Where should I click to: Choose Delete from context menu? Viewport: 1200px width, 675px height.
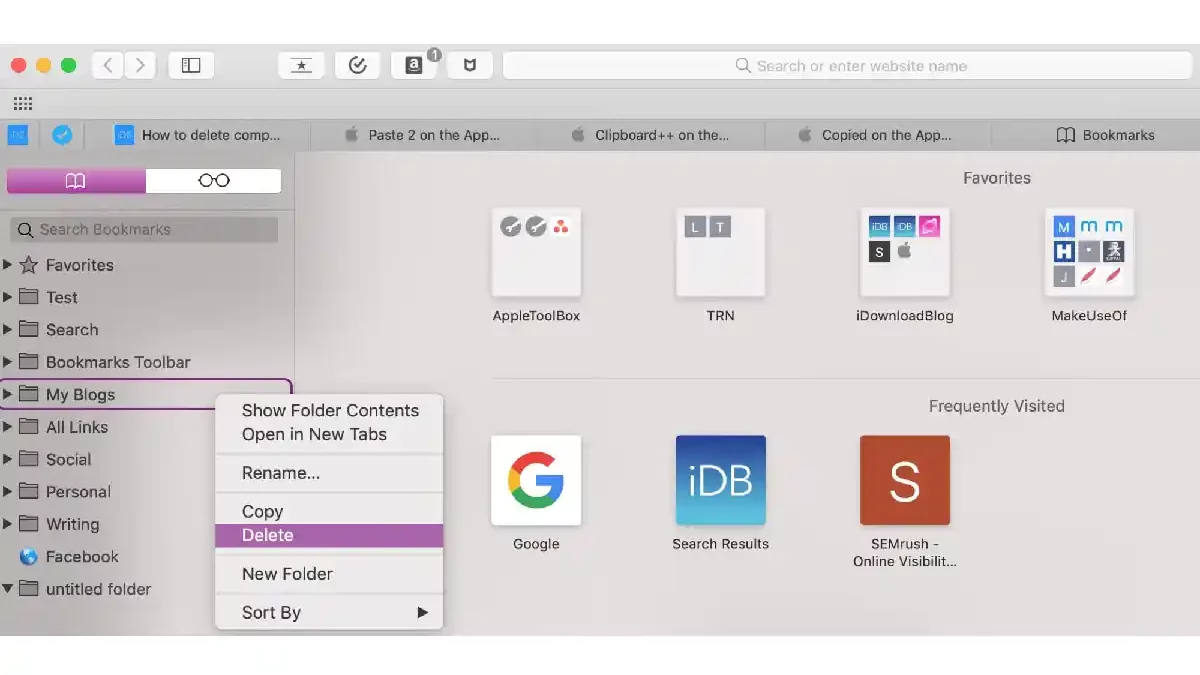(x=329, y=535)
